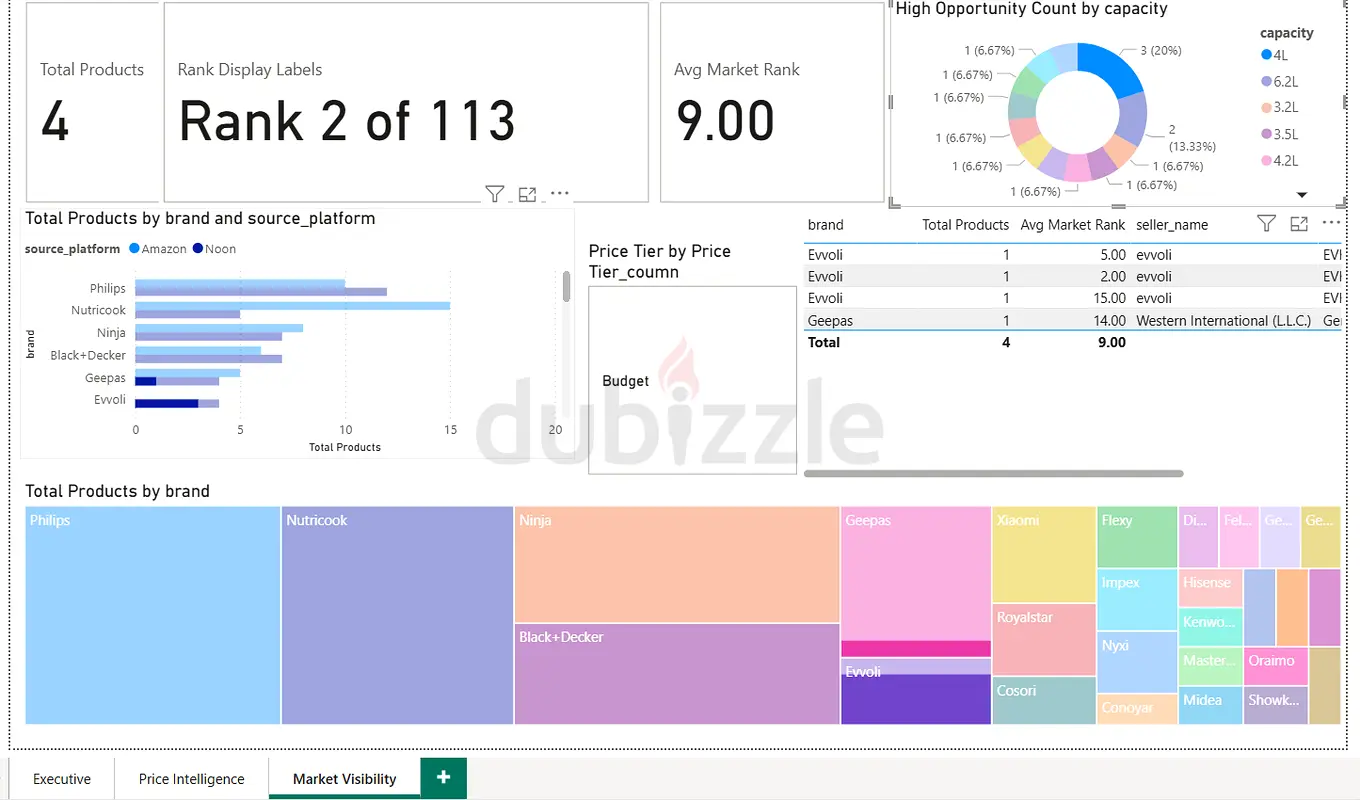
Task: Select Budget in the Price Tier slicer
Action: click(x=692, y=380)
